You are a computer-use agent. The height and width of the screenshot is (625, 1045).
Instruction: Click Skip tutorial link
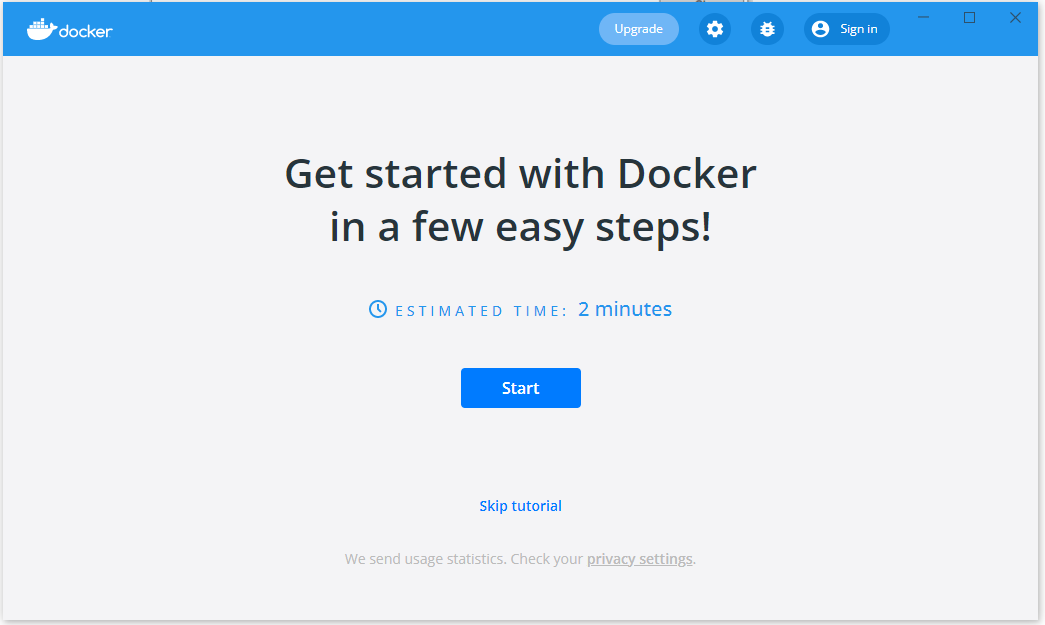click(521, 506)
